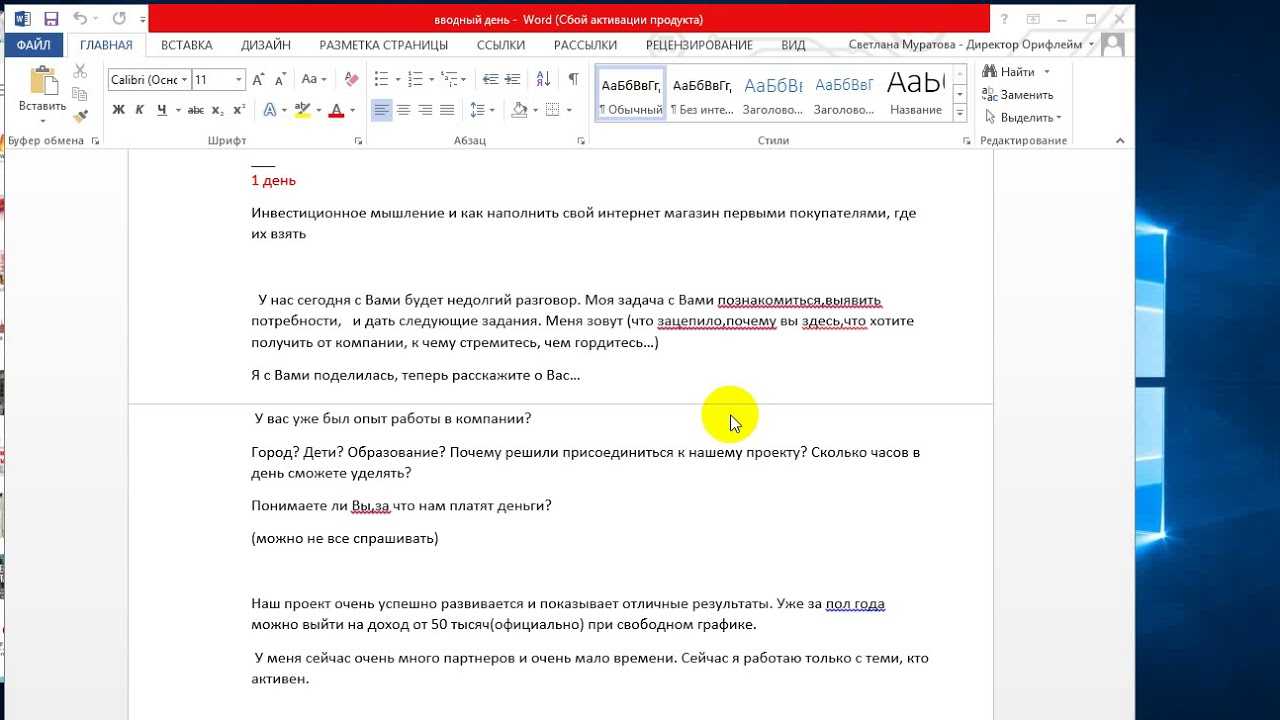The width and height of the screenshot is (1280, 720).
Task: Apply text effects with outlined A icon
Action: point(269,110)
